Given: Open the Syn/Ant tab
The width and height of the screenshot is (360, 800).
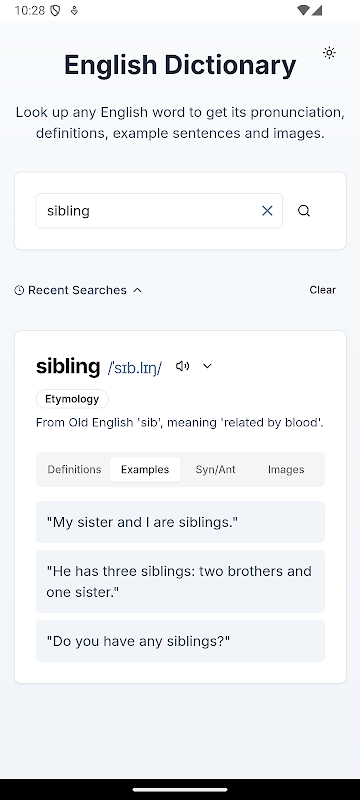Looking at the screenshot, I should pos(215,469).
